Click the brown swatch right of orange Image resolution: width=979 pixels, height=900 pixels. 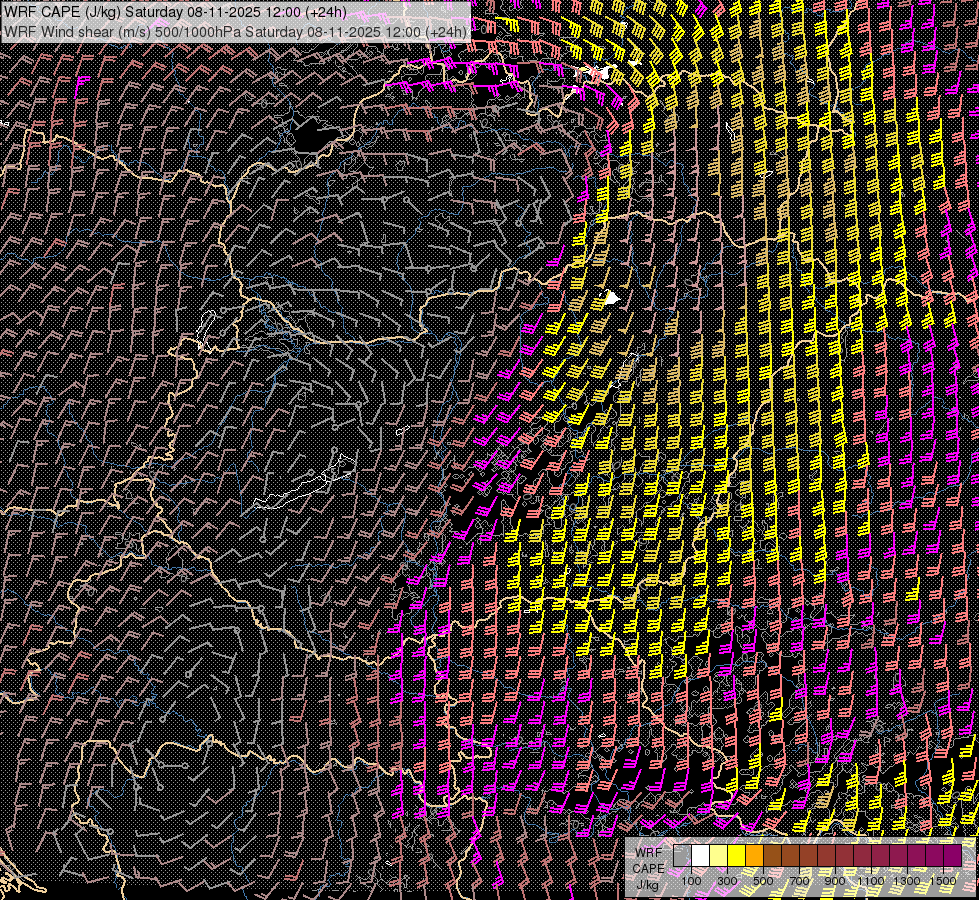tap(772, 856)
